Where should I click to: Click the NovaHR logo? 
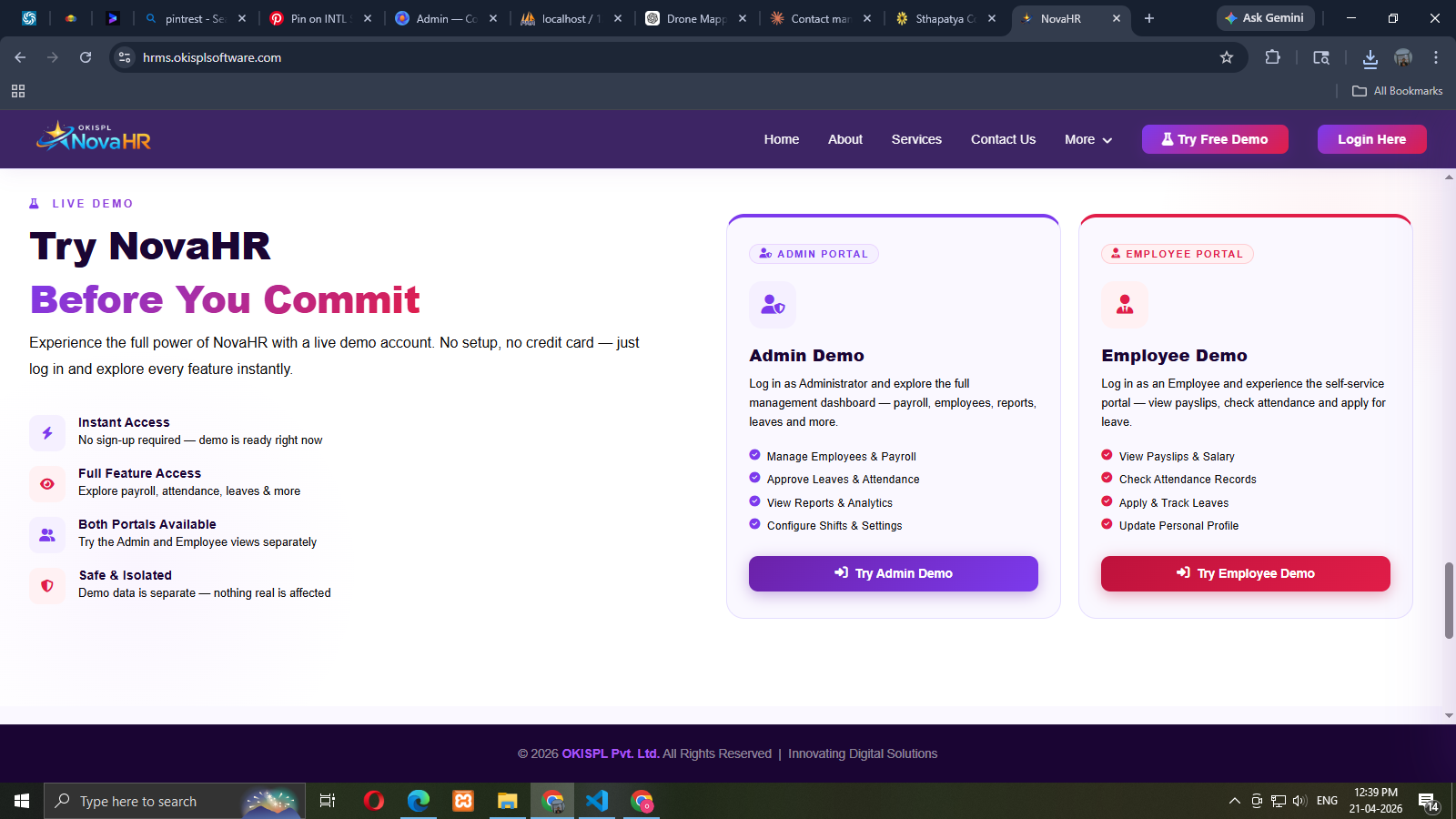[94, 137]
